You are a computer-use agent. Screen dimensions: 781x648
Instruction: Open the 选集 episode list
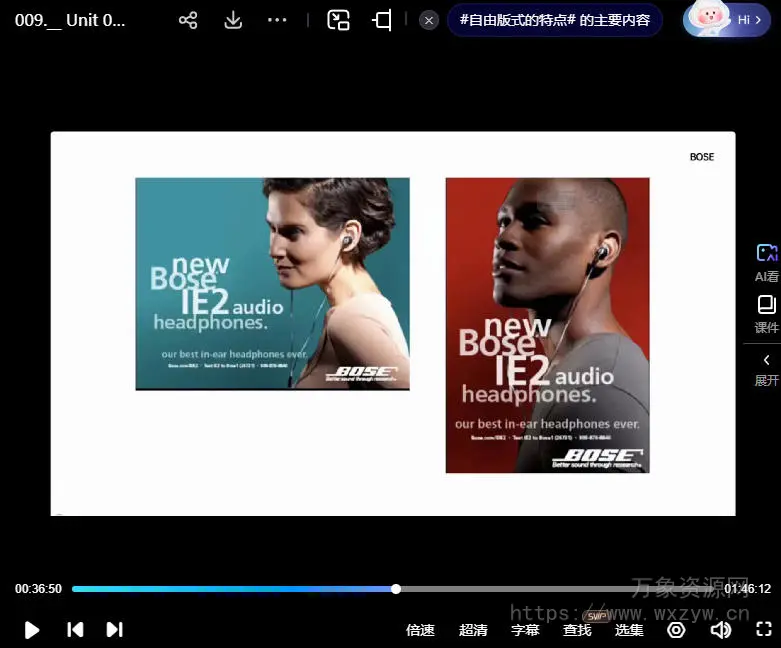[x=629, y=630]
